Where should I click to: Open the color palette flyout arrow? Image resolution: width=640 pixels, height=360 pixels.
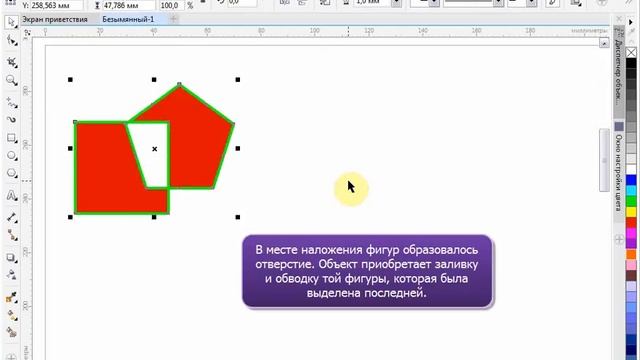(x=631, y=22)
